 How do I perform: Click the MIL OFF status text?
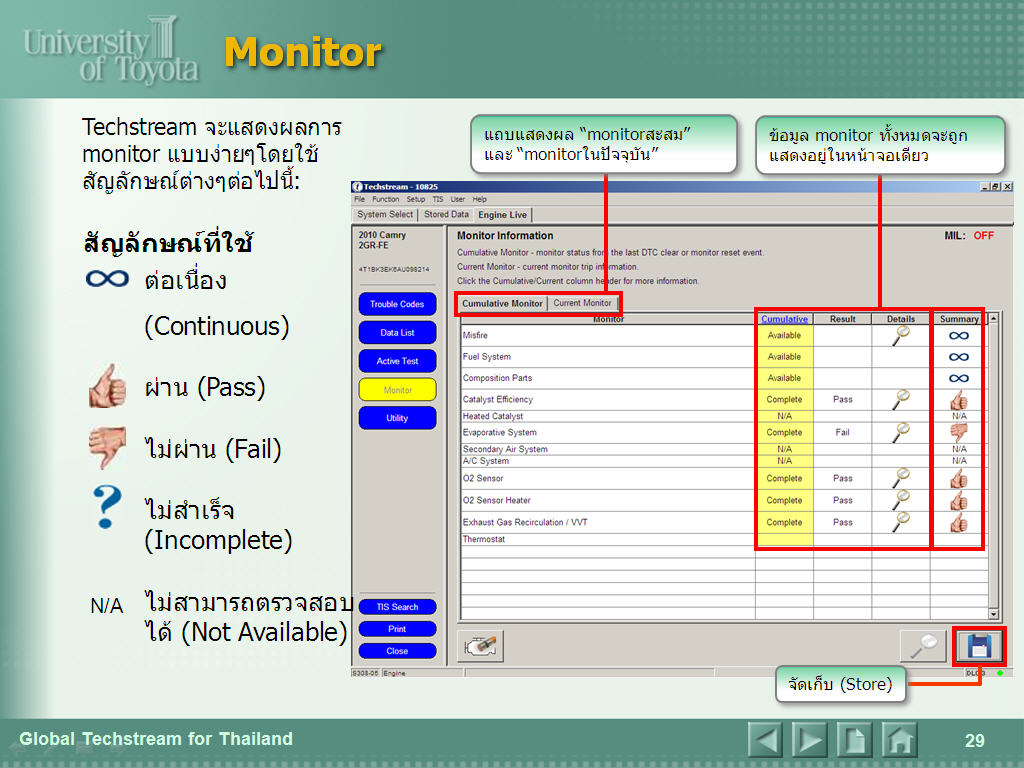tap(968, 236)
